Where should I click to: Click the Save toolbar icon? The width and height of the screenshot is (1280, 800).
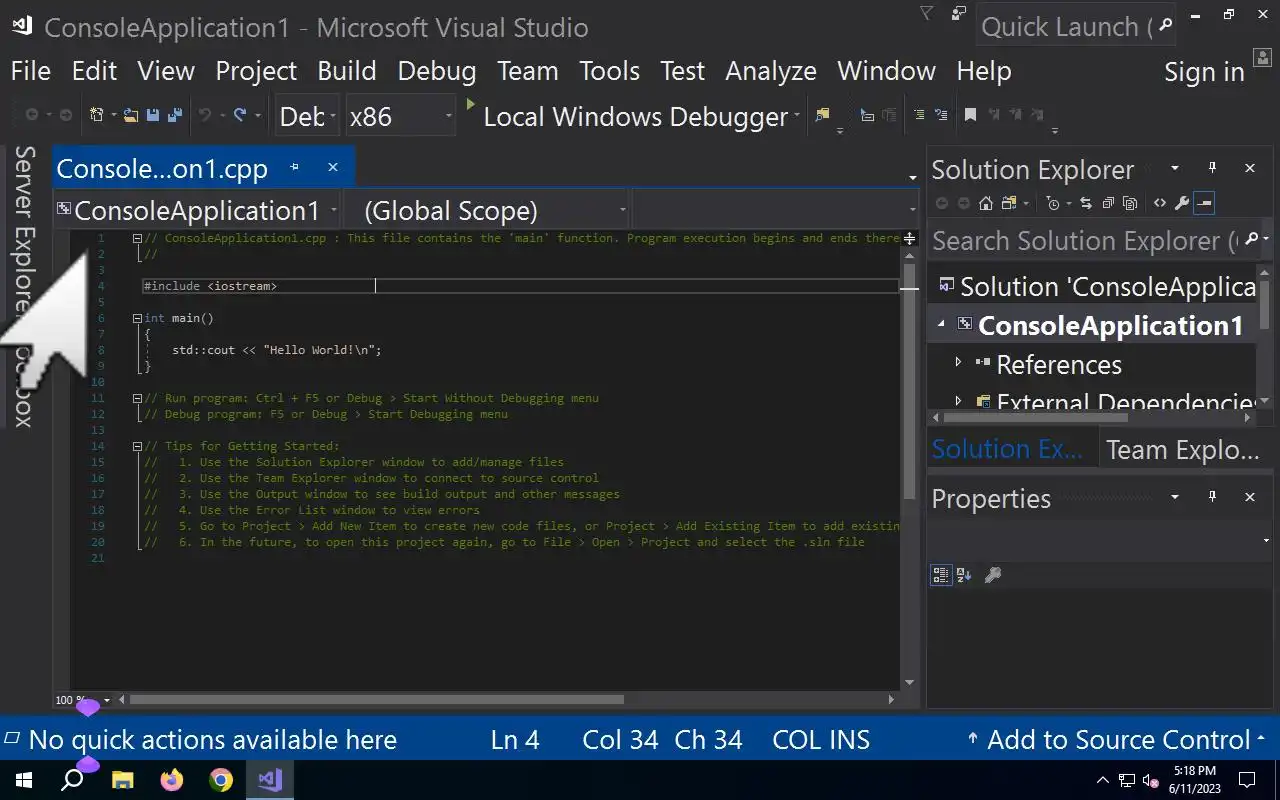point(153,116)
